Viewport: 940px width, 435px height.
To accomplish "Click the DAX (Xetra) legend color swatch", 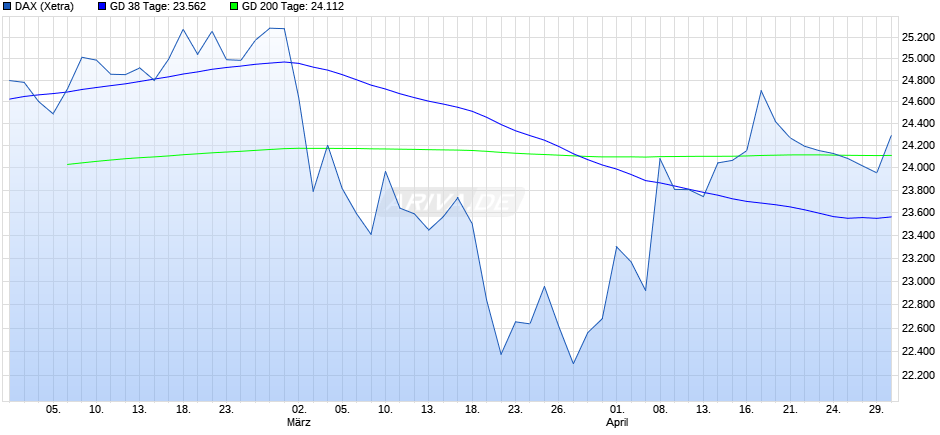I will pos(7,7).
